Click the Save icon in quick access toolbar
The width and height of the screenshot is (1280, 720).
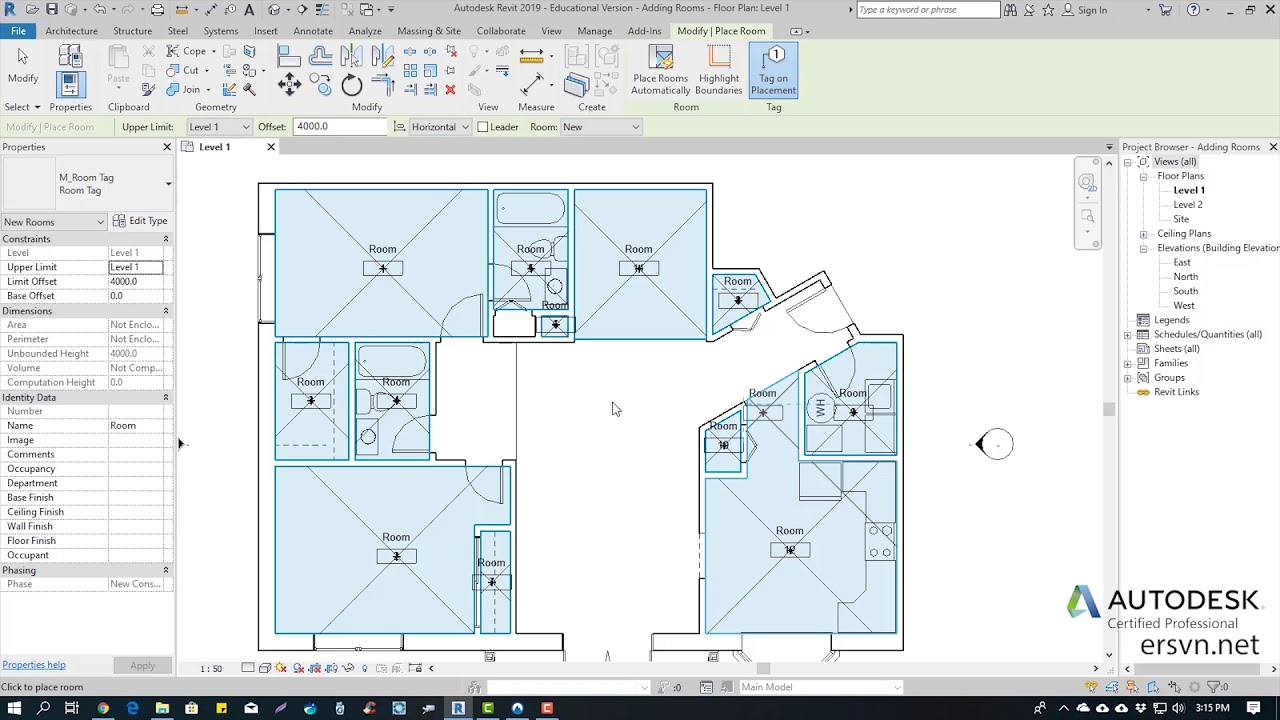tap(52, 9)
